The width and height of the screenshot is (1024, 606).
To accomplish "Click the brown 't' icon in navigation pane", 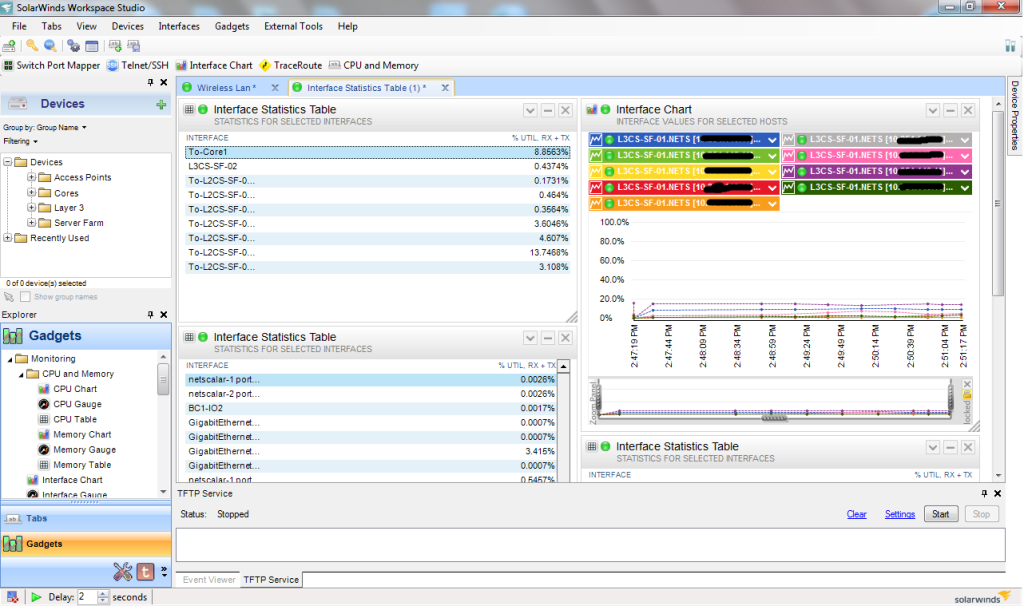I will 145,571.
